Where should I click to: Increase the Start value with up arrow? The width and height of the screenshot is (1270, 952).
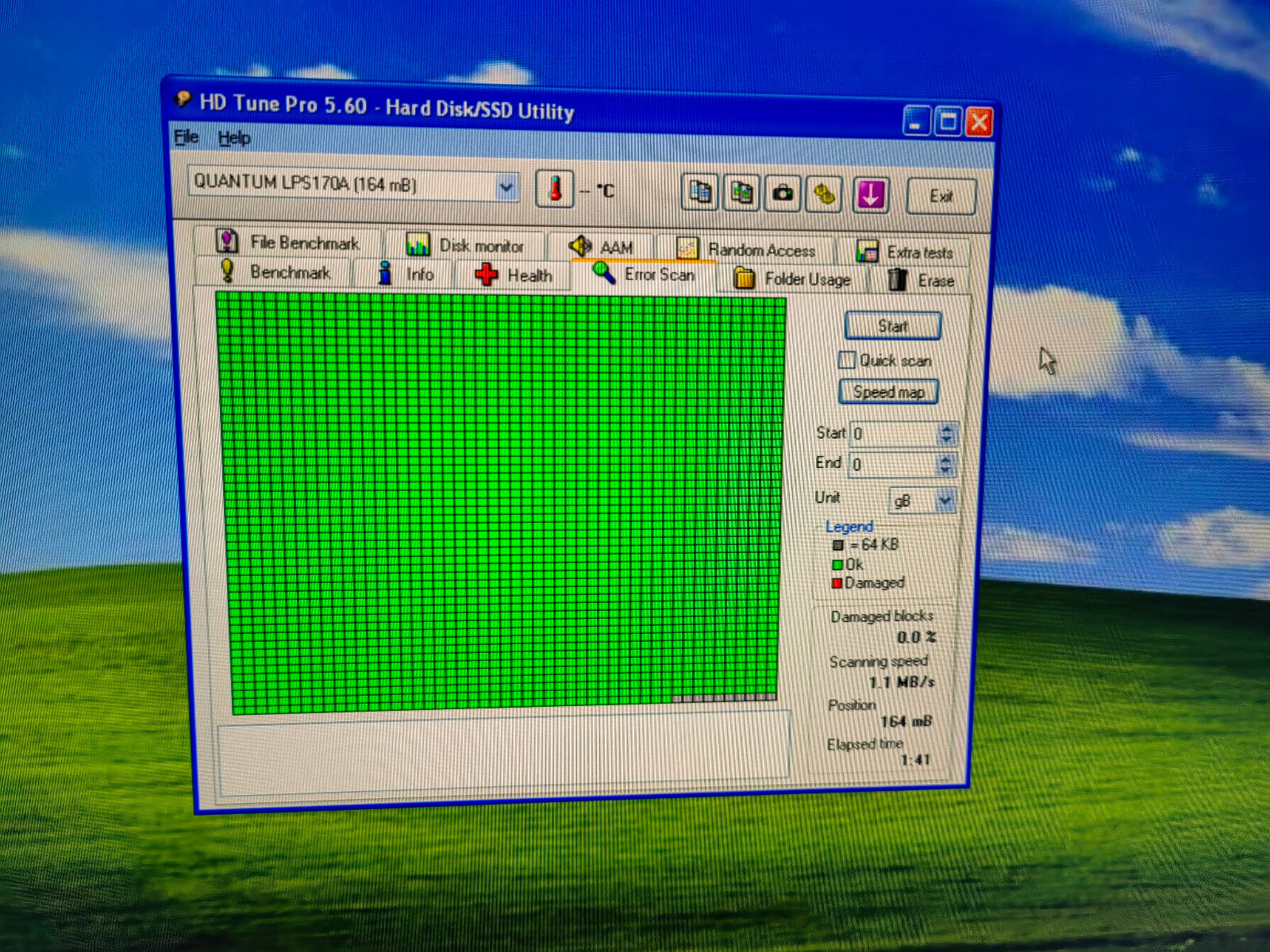pos(945,428)
